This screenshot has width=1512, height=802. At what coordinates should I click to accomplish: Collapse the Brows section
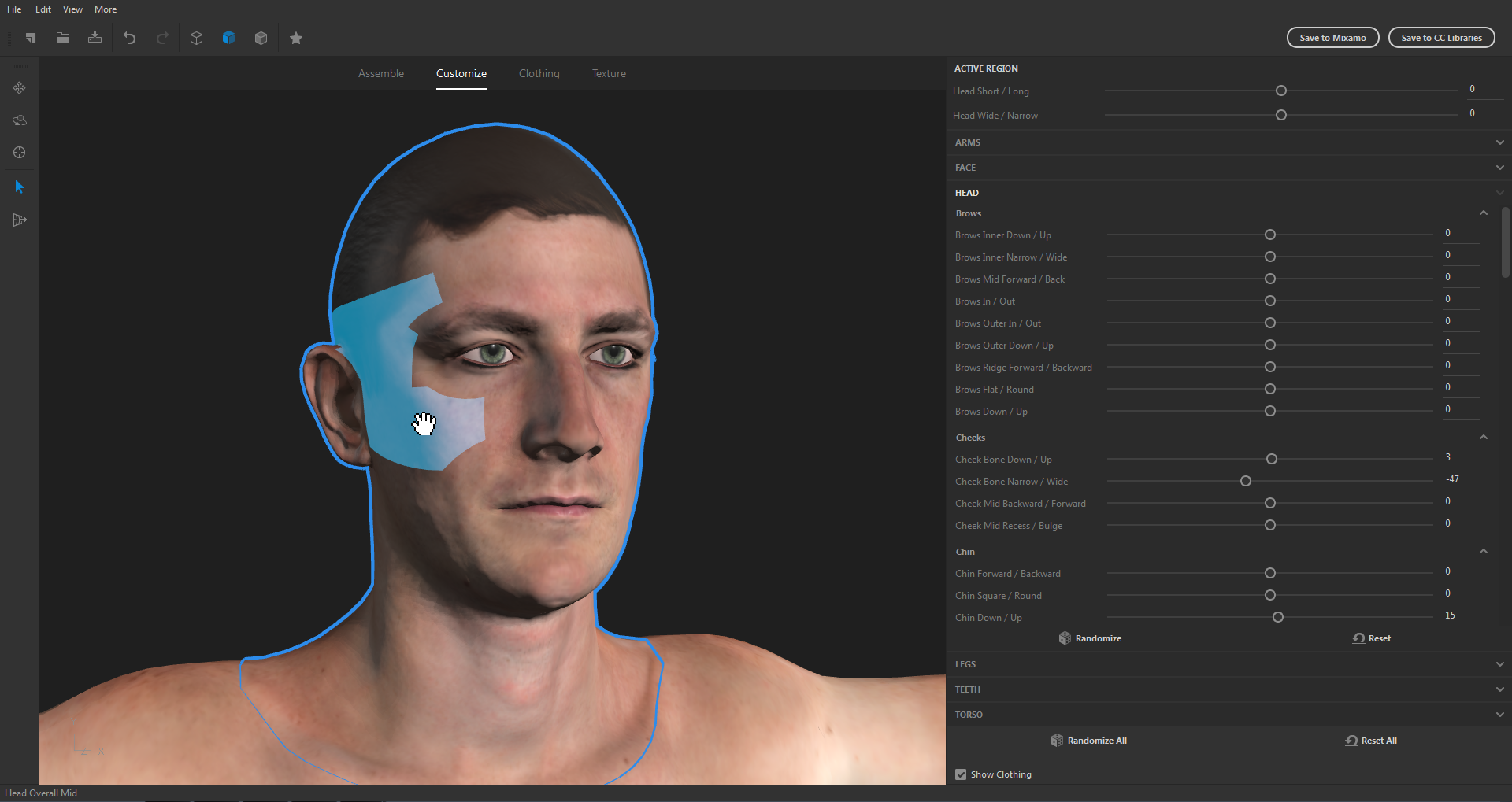(1483, 213)
